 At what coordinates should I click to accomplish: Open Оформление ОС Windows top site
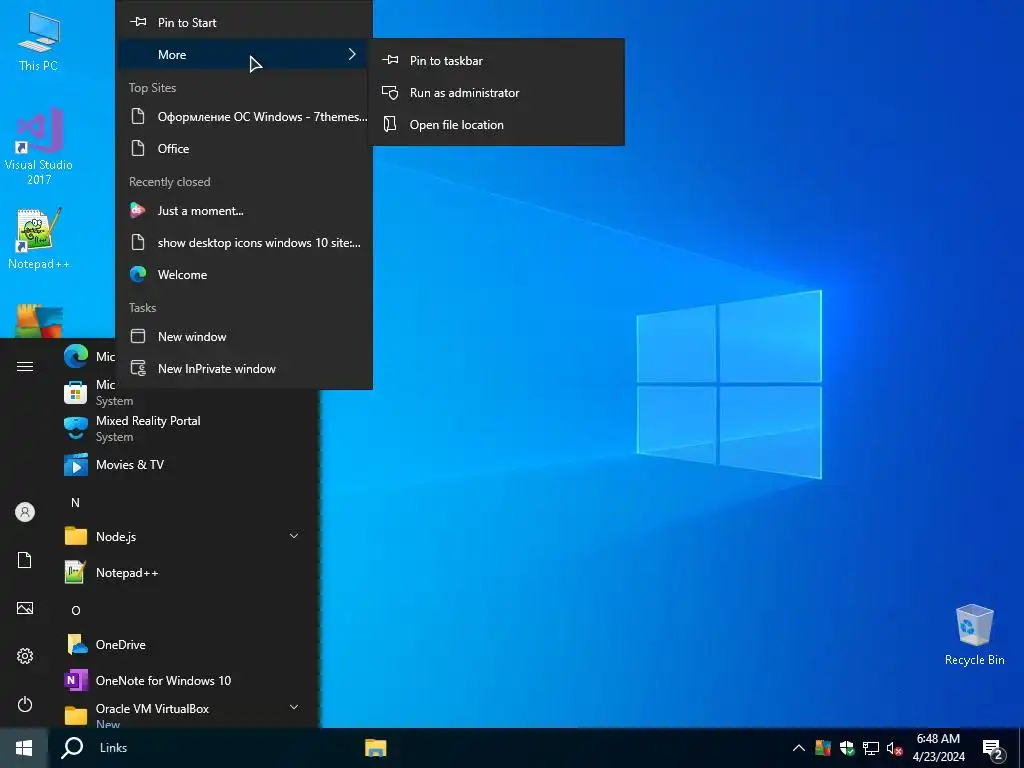pos(244,117)
